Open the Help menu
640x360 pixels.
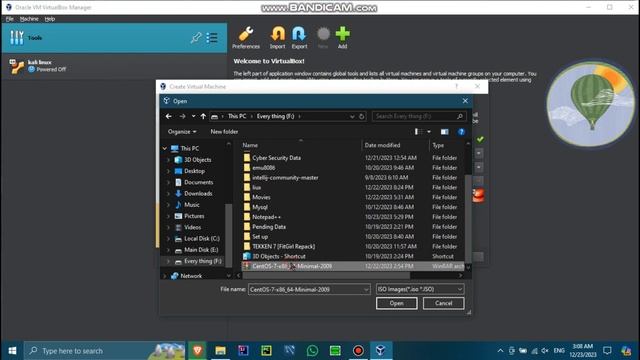point(50,19)
